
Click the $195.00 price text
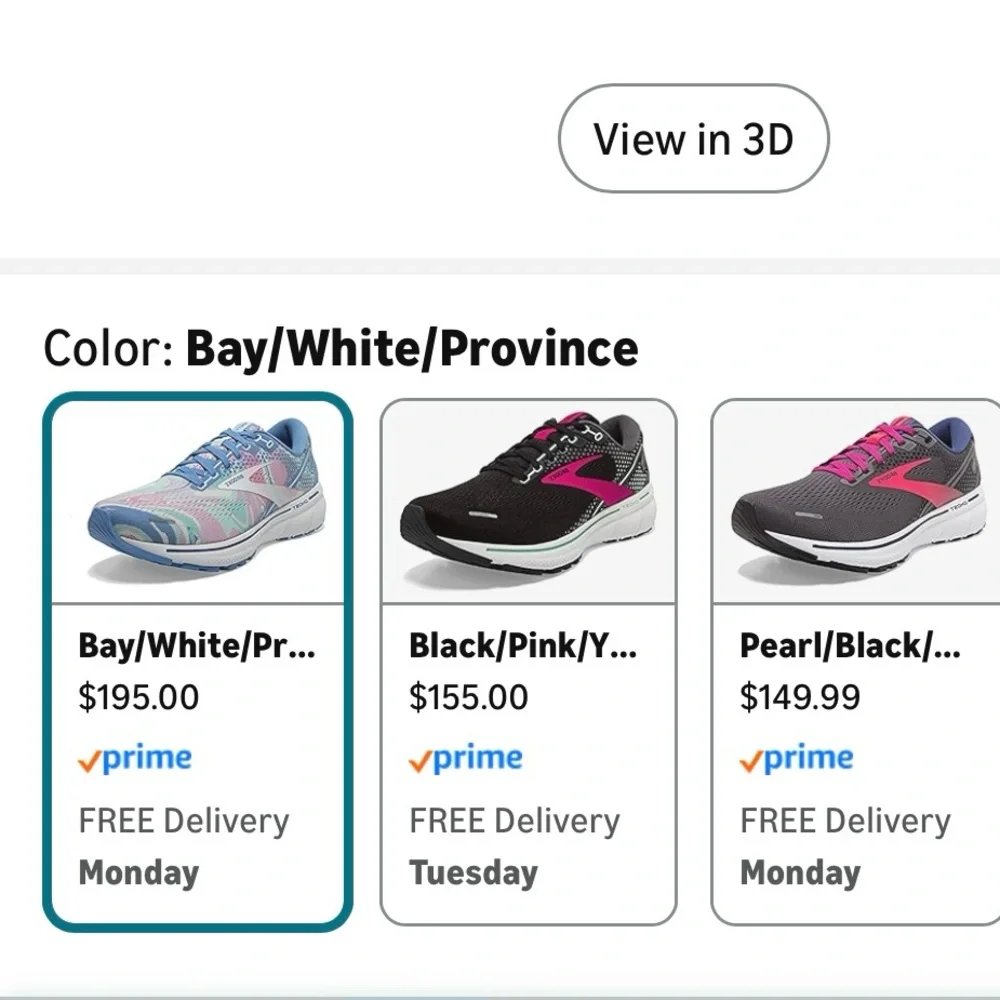click(x=140, y=697)
